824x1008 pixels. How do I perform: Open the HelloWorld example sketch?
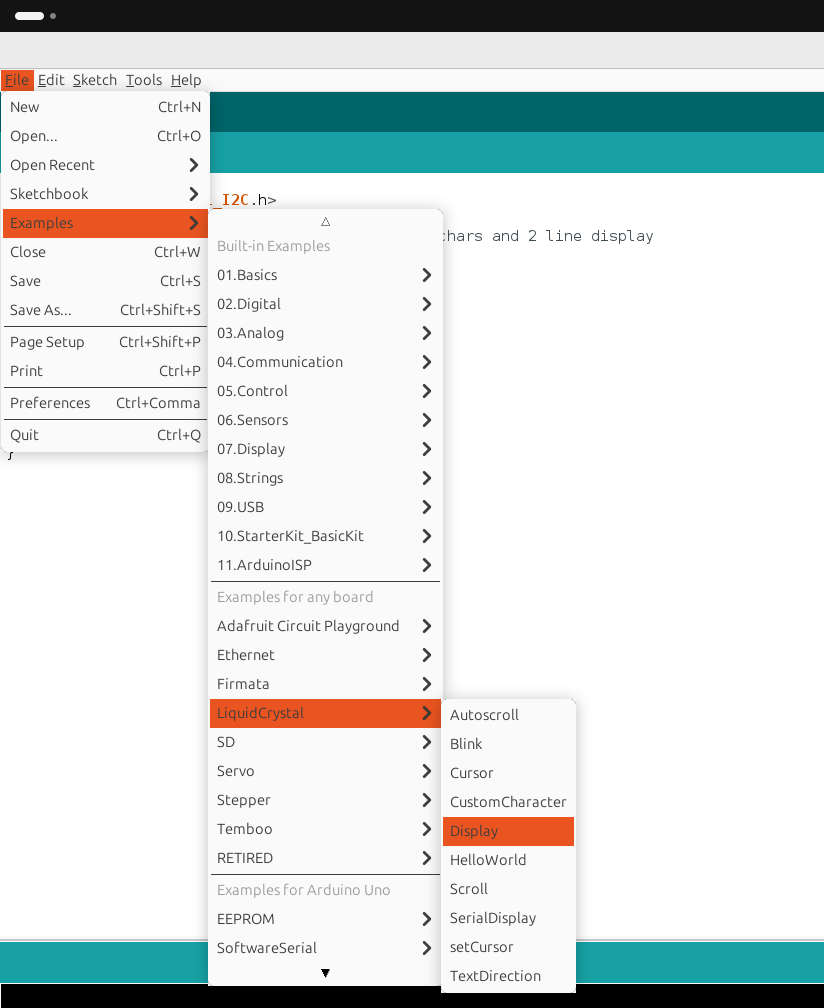(508, 860)
